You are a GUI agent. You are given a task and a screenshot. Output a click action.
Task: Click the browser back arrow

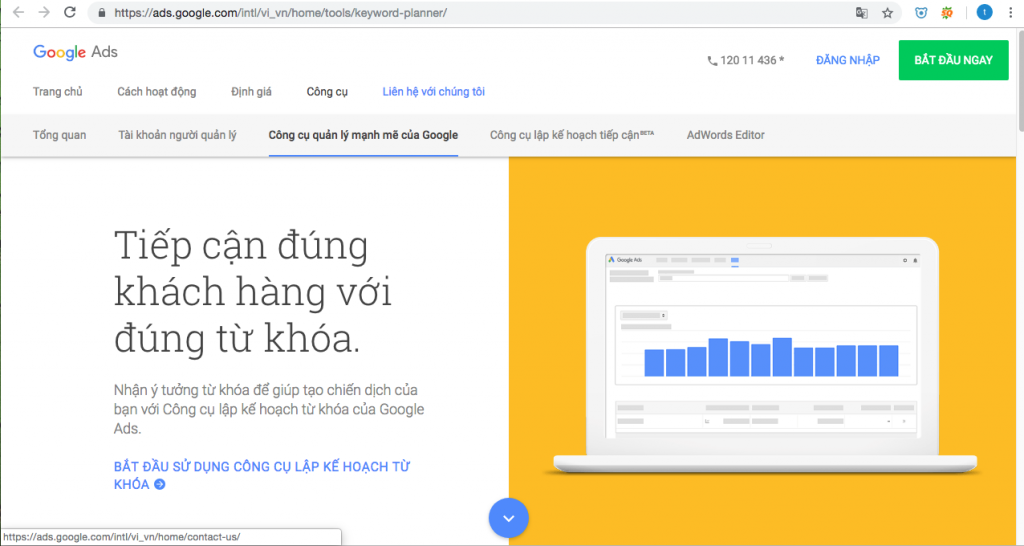[18, 13]
